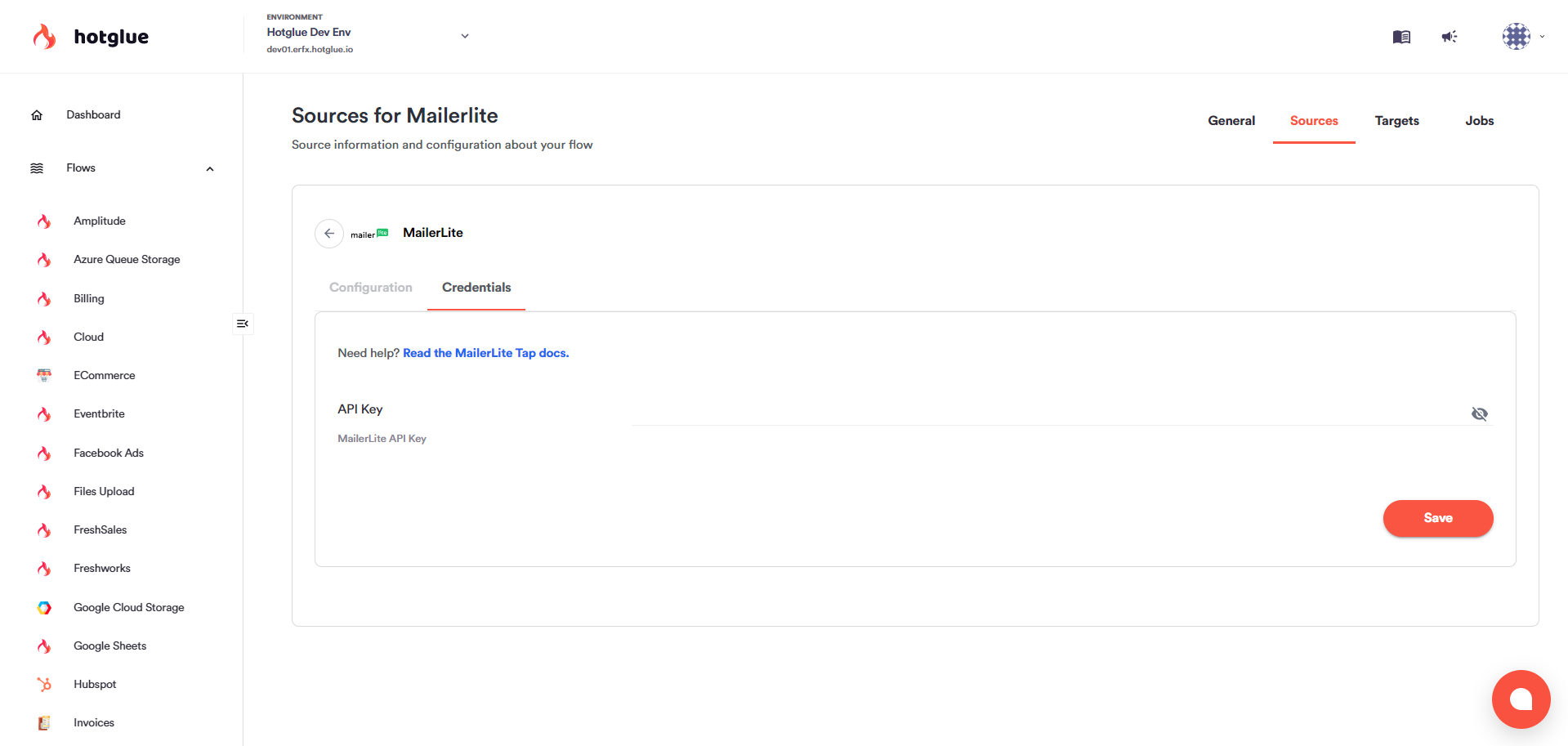Switch to the Targets tab
Screen dimensions: 1568x746
pos(1396,121)
